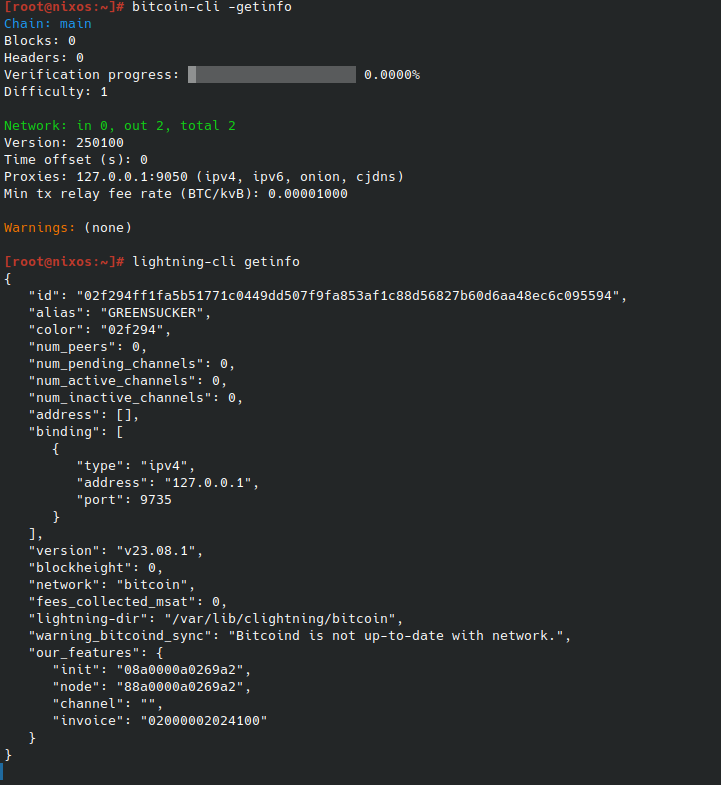Click the "Chain: main" line
This screenshot has height=785, width=721.
(48, 24)
